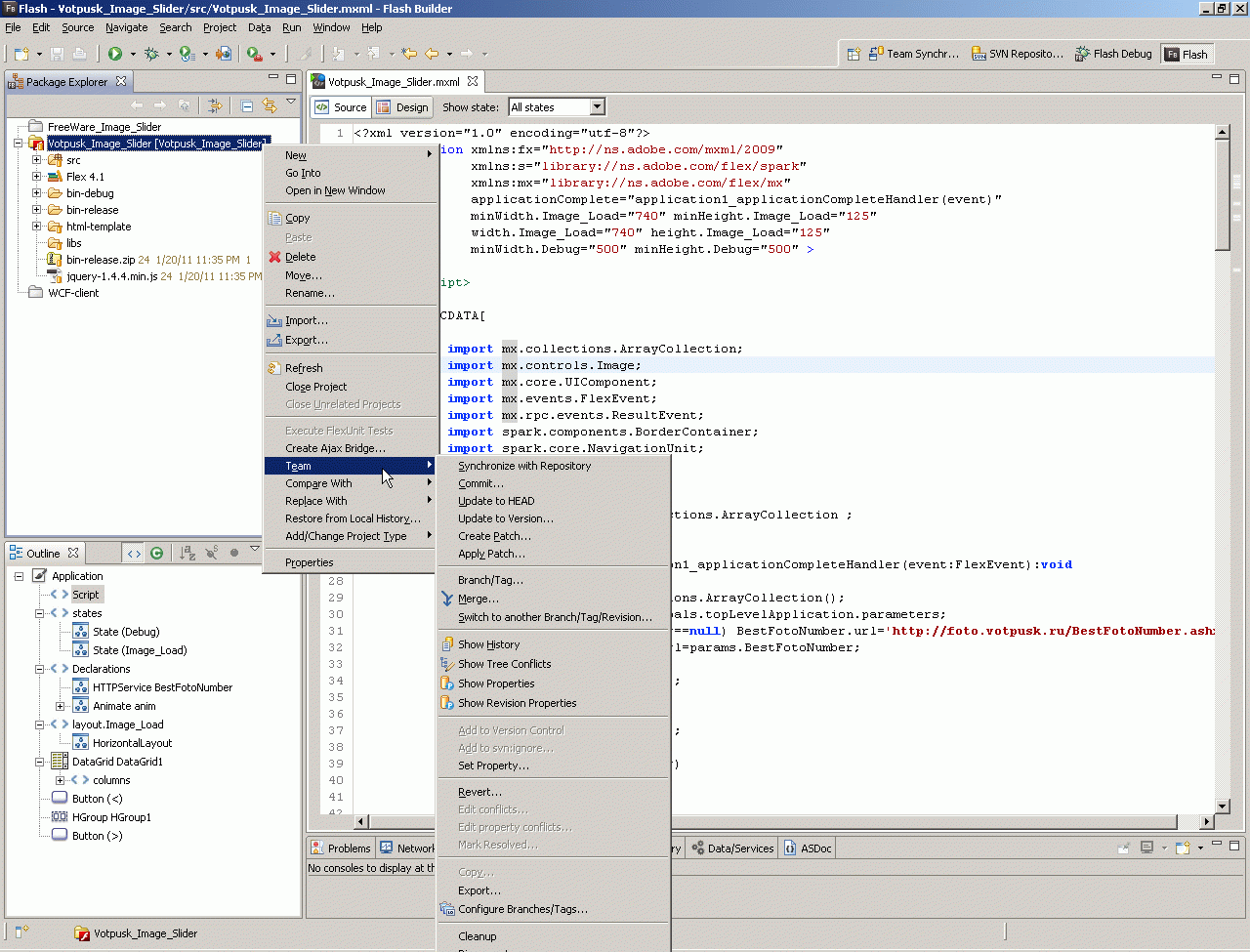Choose Show History in Team submenu
The image size is (1250, 952).
pos(488,644)
